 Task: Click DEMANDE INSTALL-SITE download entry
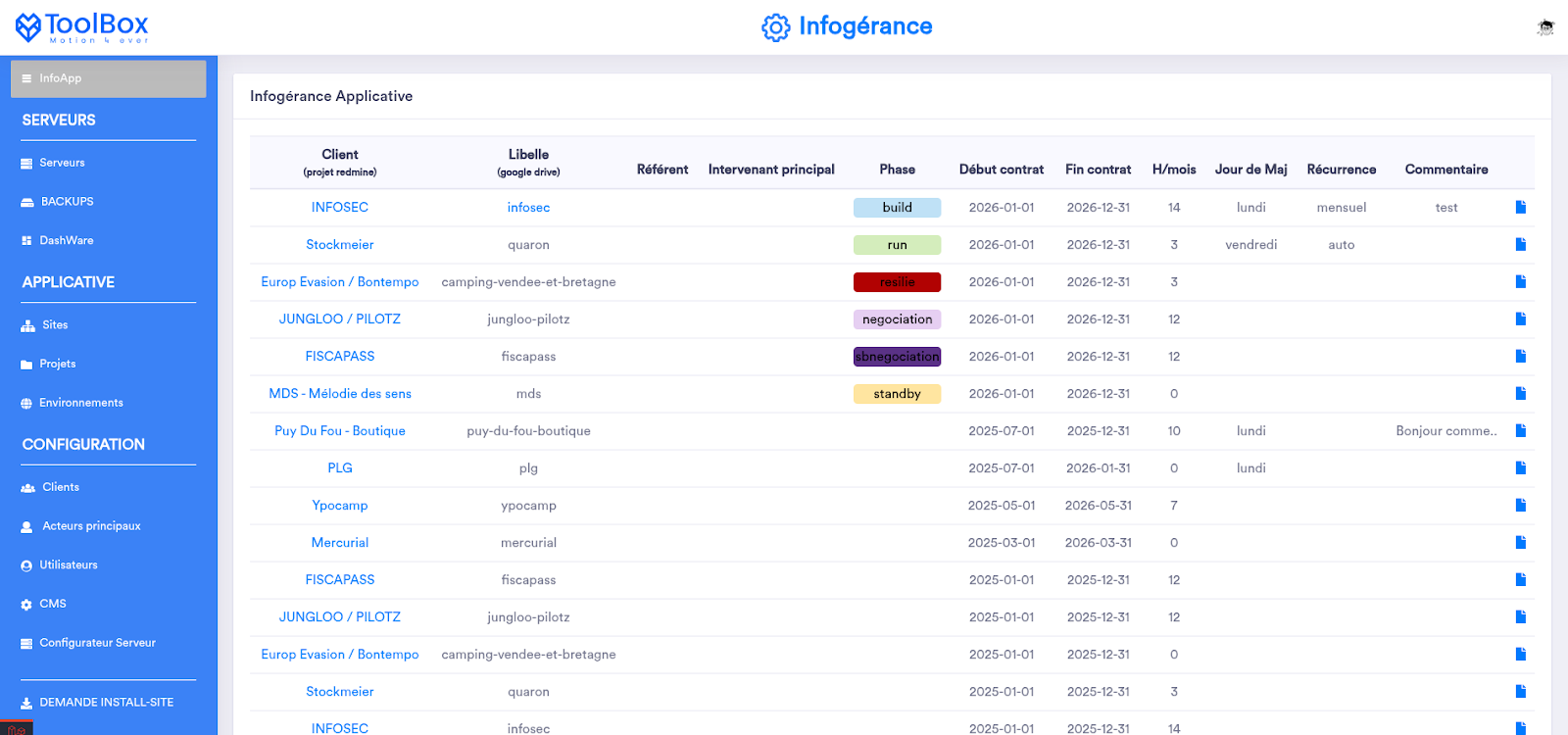click(106, 703)
